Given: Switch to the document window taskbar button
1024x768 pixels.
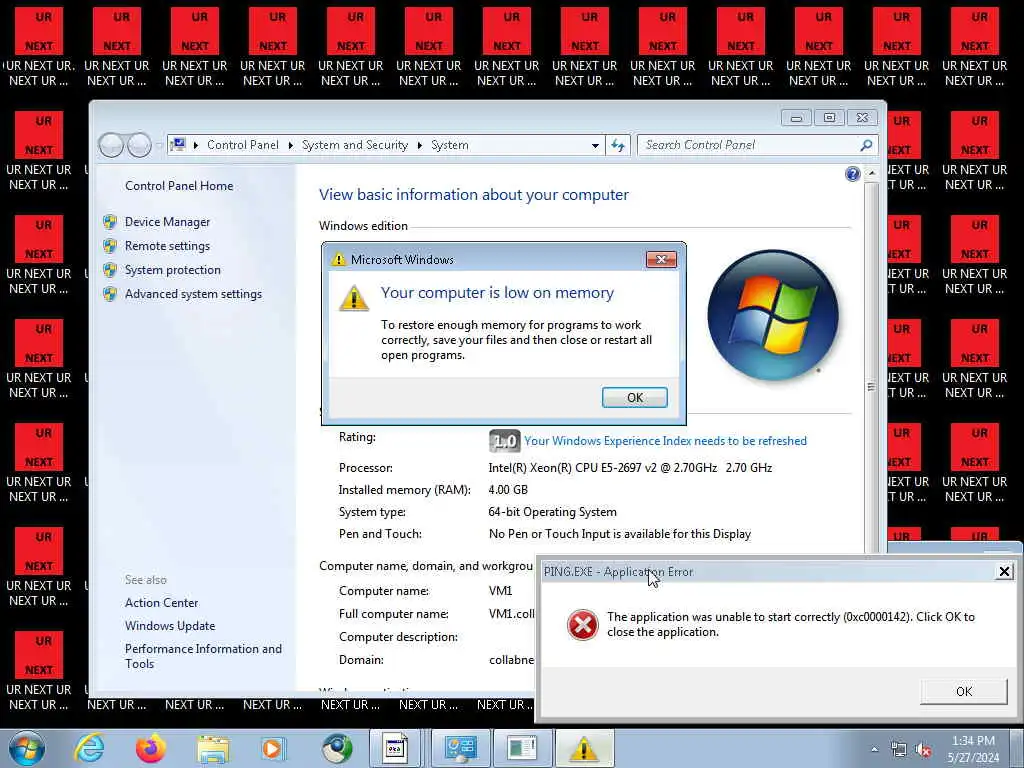Looking at the screenshot, I should pyautogui.click(x=522, y=748).
